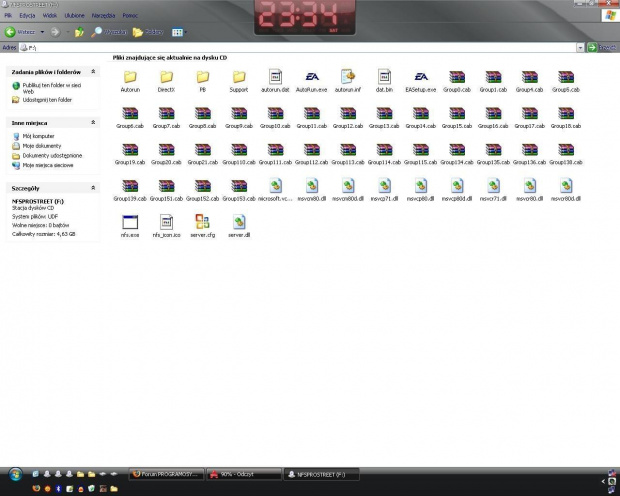Select the autorun.inf file
620x496 pixels.
coord(347,78)
